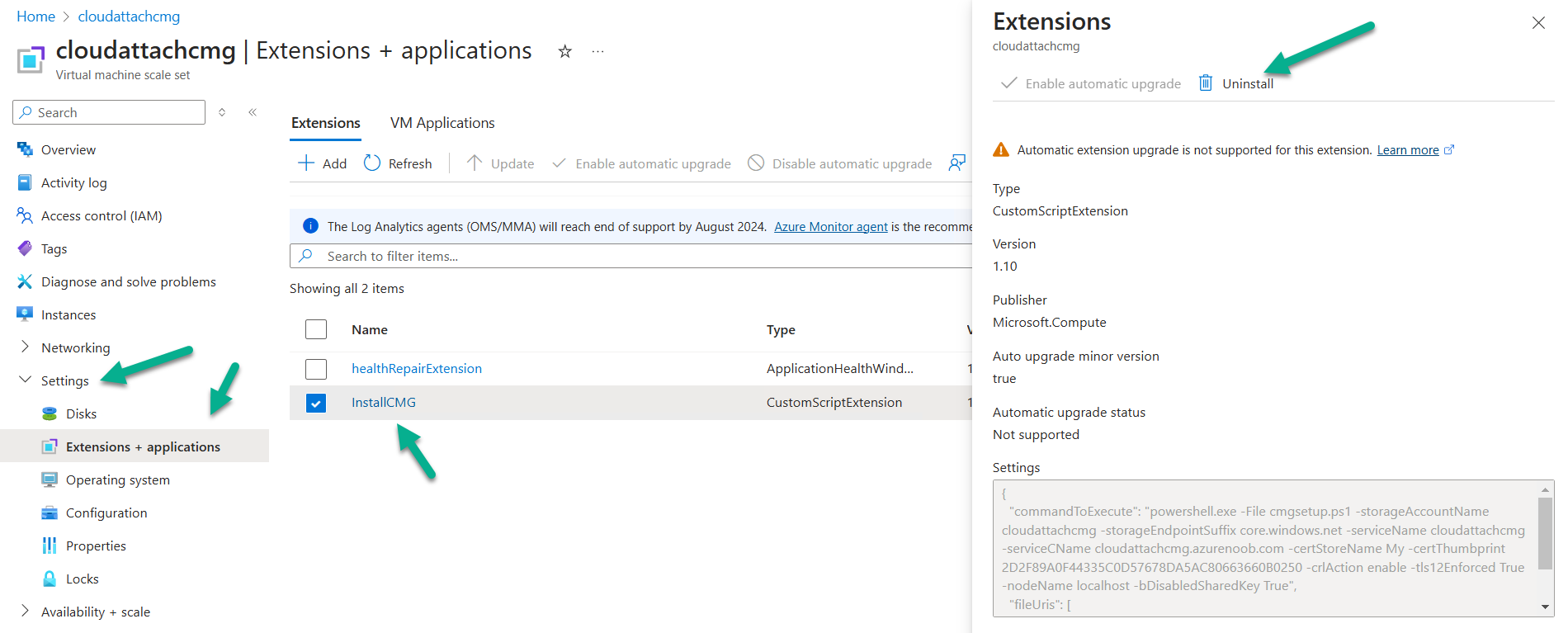Click the Update arrow toolbar item
Screen dimensions: 1568x633
pyautogui.click(x=500, y=163)
